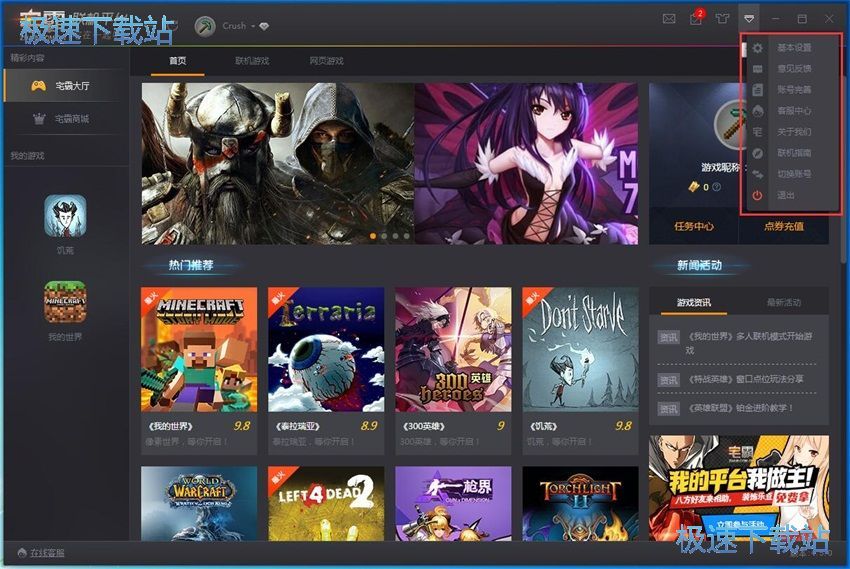The width and height of the screenshot is (850, 569).
Task: Open 客服中心 menu entry
Action: click(794, 111)
